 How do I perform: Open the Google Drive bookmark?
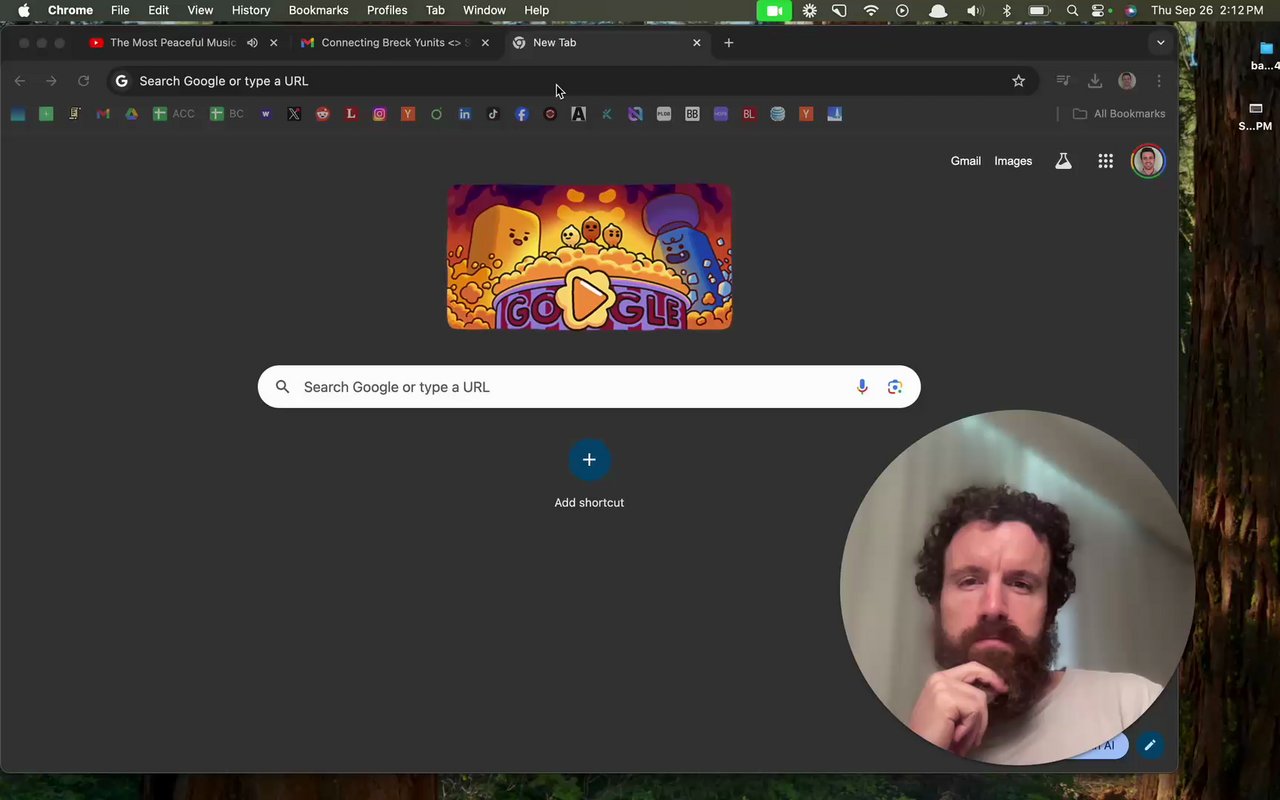tap(131, 114)
